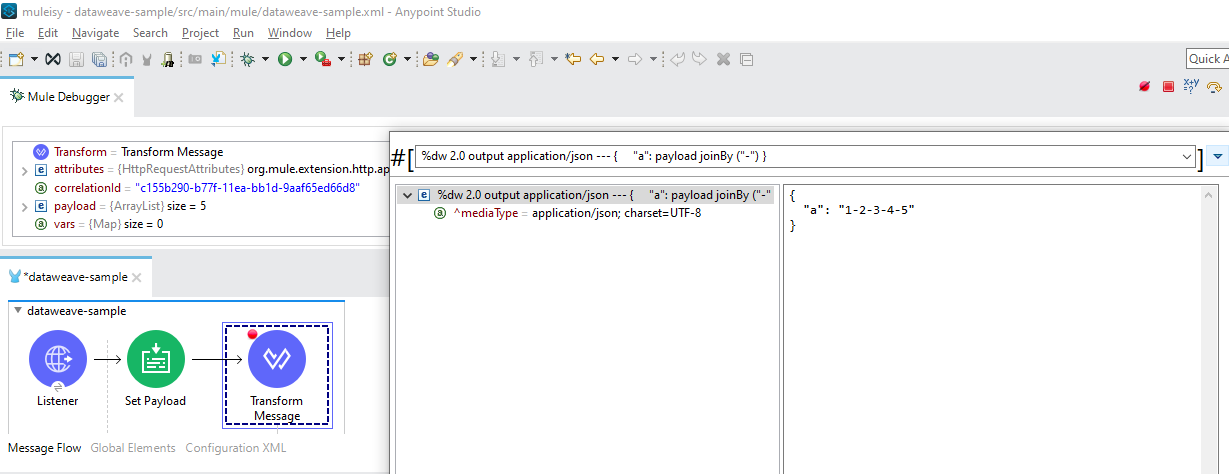Select the dataweave-sample editor tab
This screenshot has width=1229, height=474.
click(x=78, y=277)
